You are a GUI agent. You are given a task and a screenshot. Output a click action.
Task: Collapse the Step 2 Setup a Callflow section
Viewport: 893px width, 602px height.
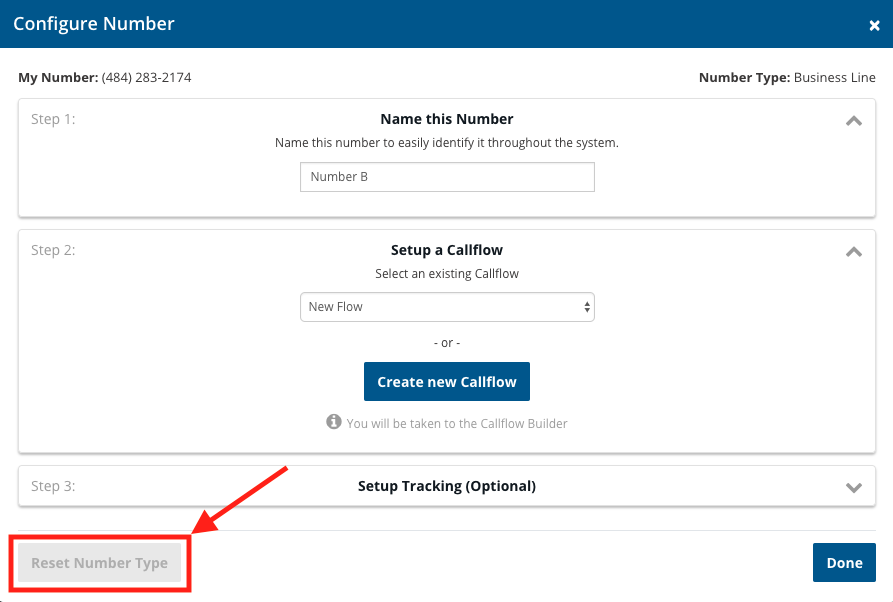tap(853, 252)
